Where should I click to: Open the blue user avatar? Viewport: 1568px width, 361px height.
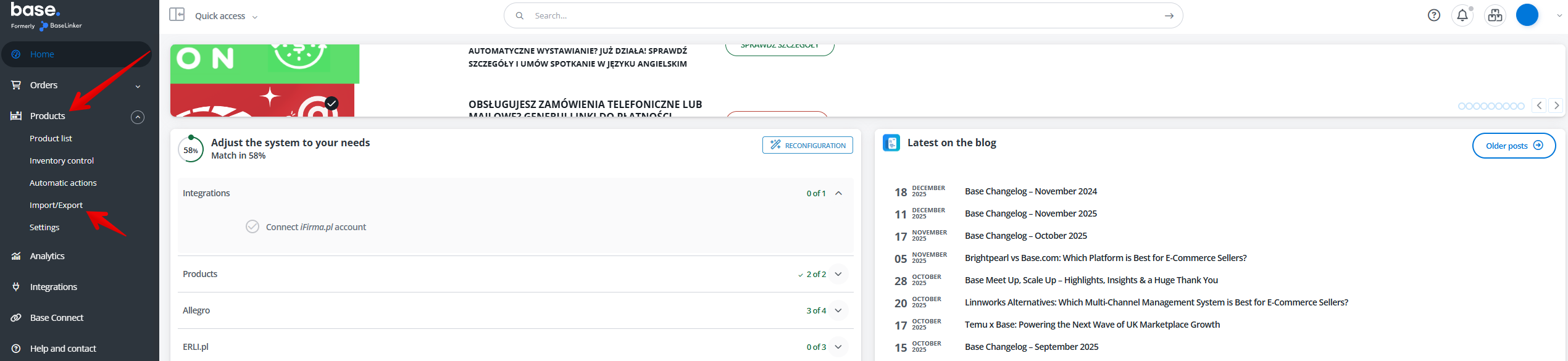coord(1527,15)
